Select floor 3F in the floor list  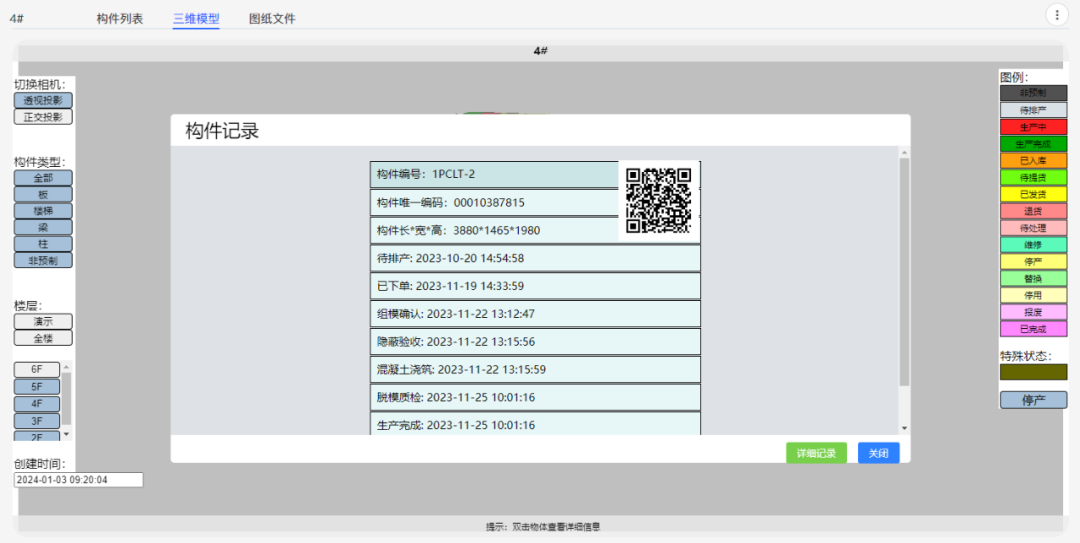point(37,420)
